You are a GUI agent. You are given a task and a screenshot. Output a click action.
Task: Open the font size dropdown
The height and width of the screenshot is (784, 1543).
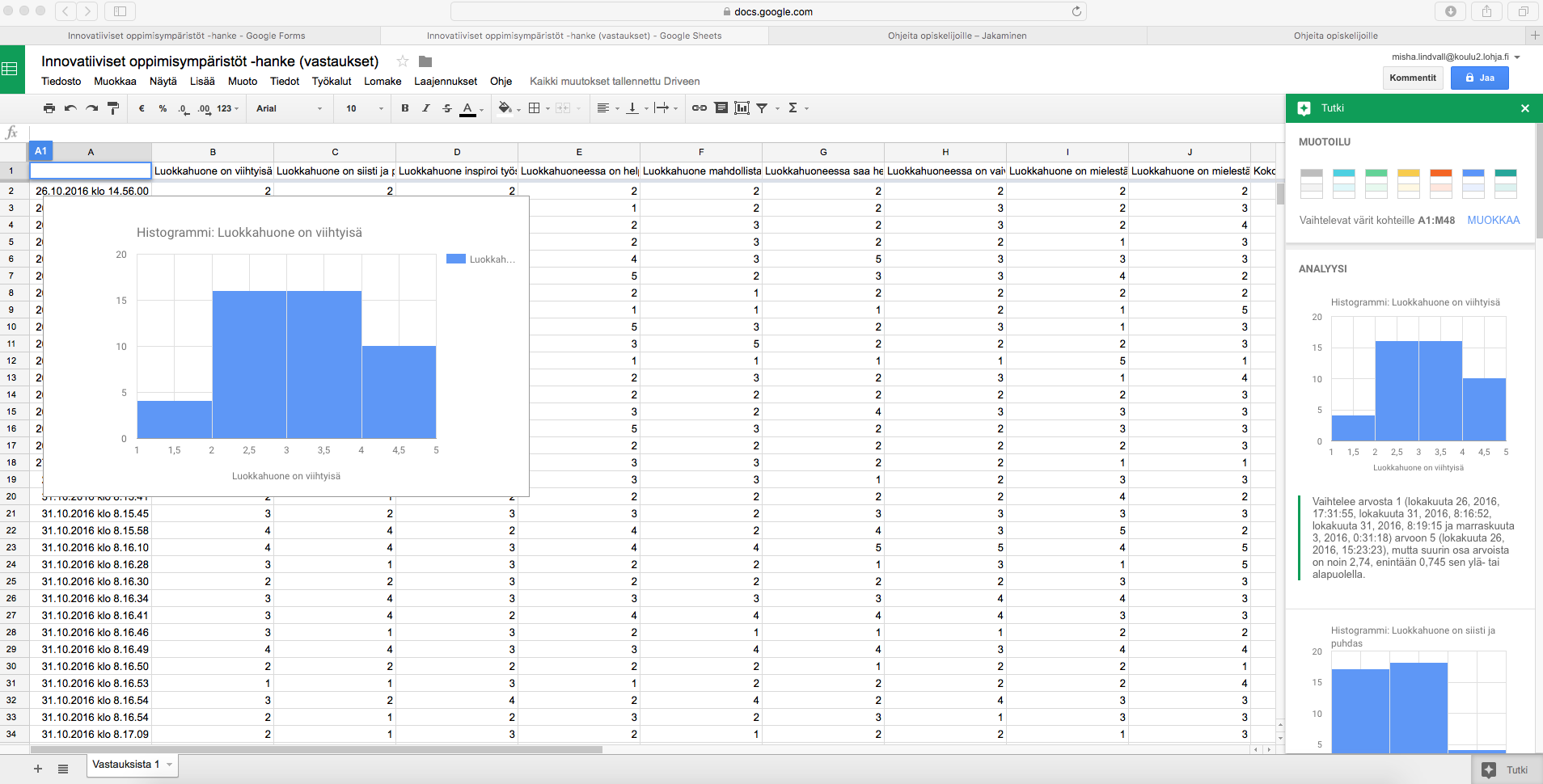(365, 108)
